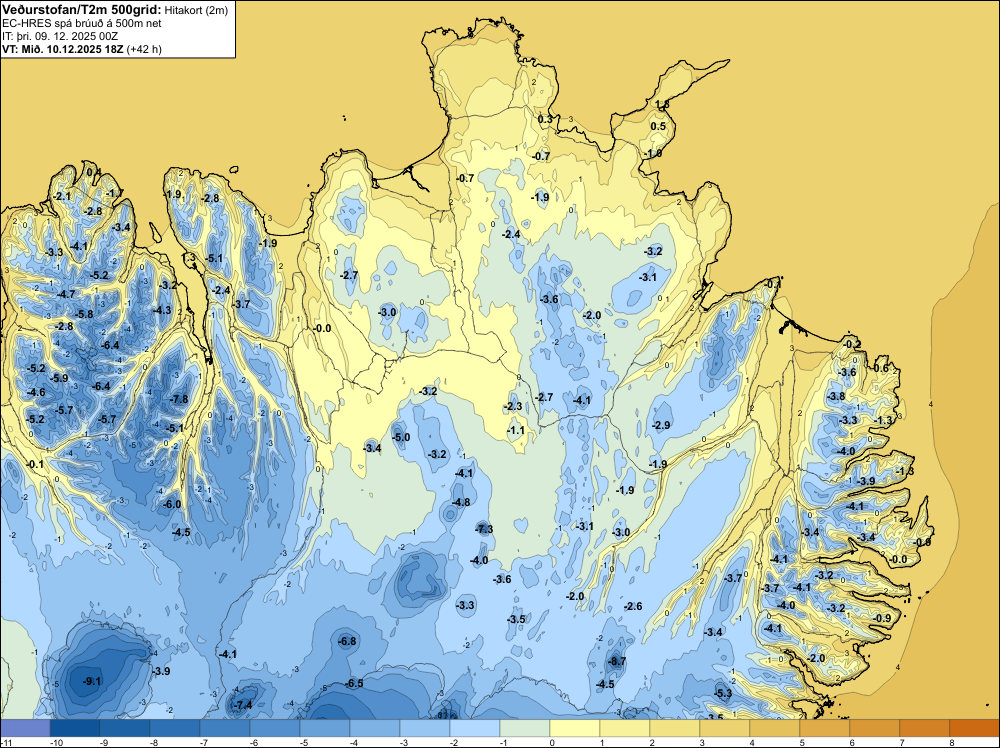Click the '-2.3' temperature value
Screen dimensions: 1000x748
(x=513, y=407)
